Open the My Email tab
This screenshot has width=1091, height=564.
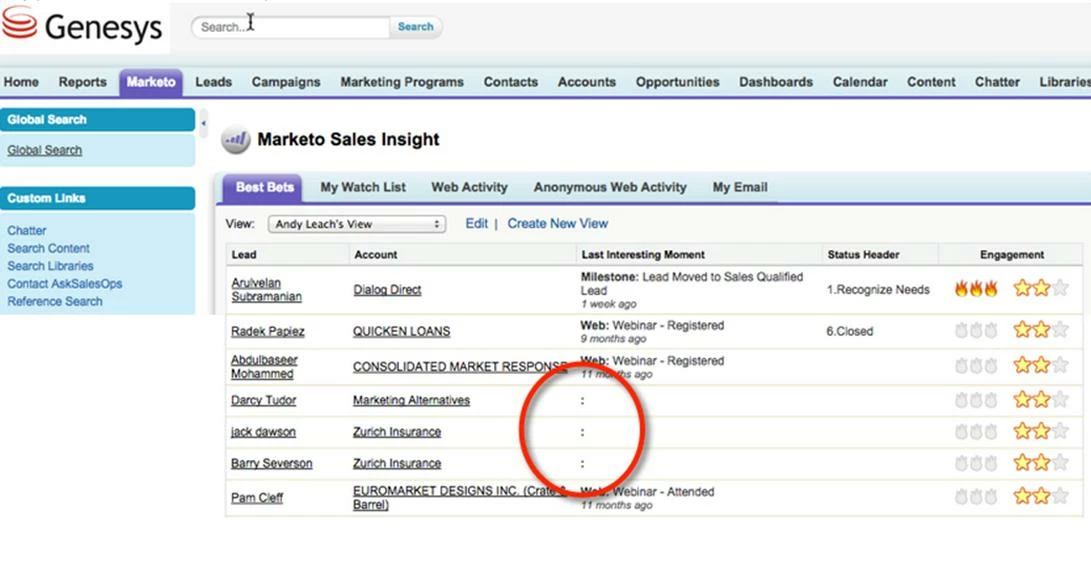click(x=740, y=188)
